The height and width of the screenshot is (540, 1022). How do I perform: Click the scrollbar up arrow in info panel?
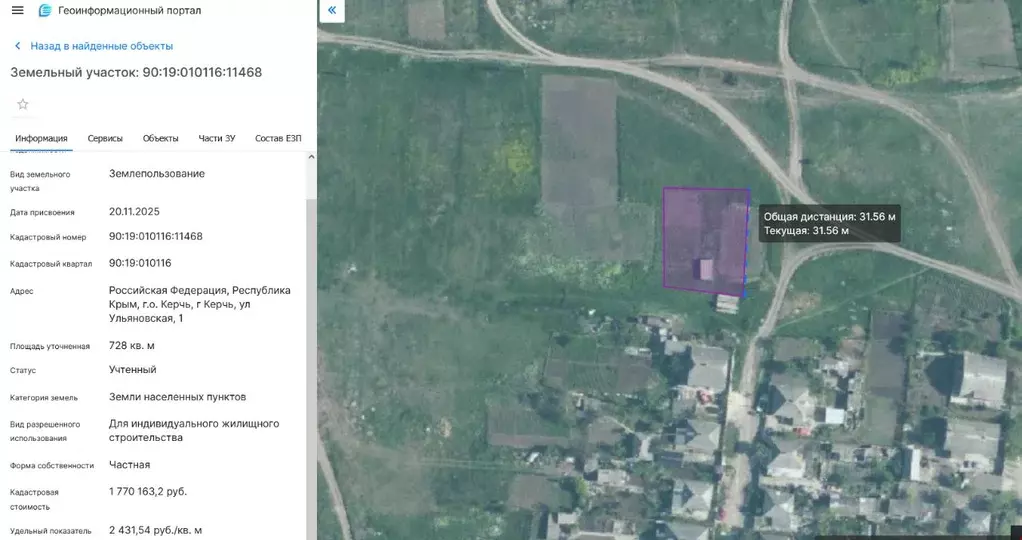(310, 157)
